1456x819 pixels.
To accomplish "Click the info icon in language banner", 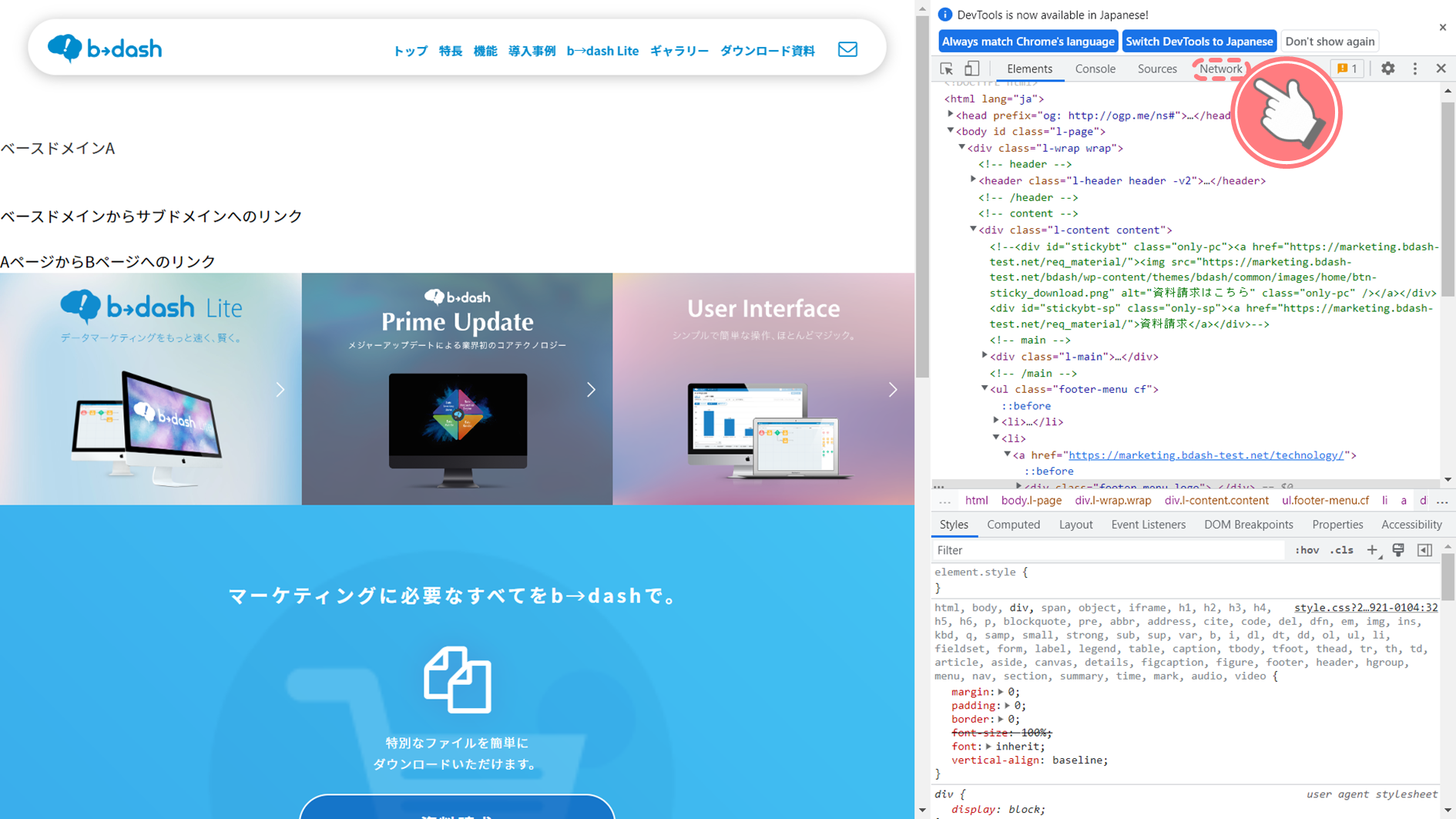I will pos(945,15).
